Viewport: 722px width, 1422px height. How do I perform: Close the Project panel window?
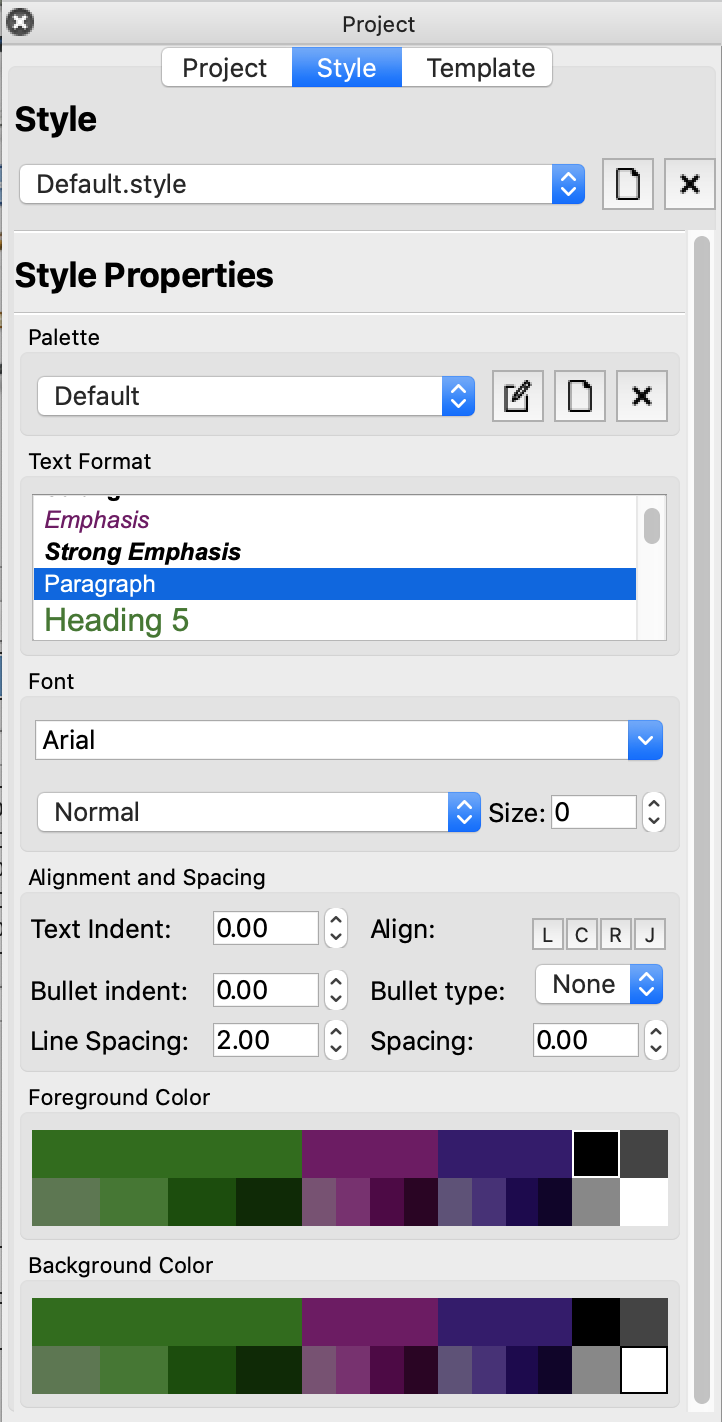[20, 21]
